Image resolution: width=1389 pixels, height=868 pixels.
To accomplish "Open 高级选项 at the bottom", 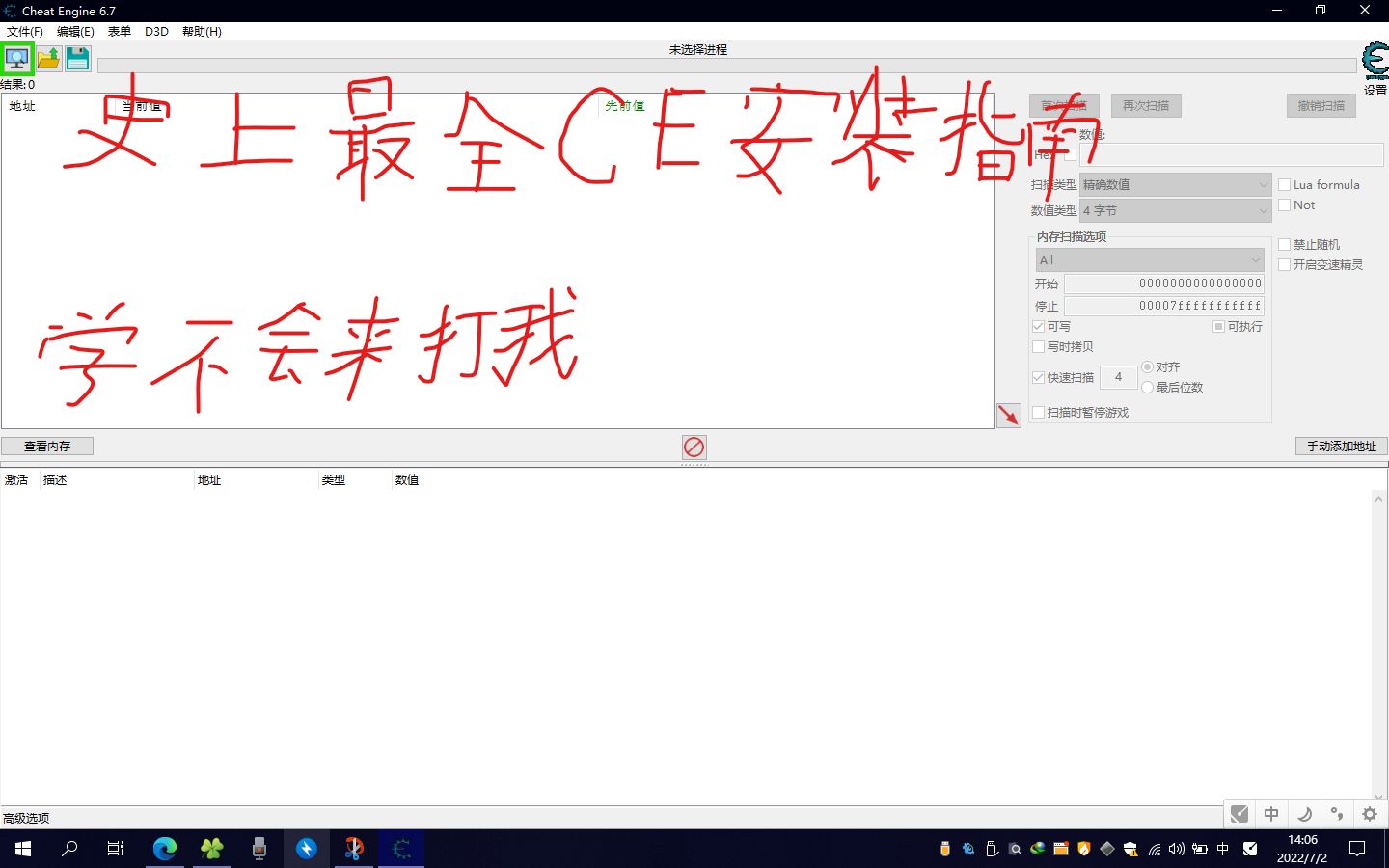I will click(x=26, y=818).
